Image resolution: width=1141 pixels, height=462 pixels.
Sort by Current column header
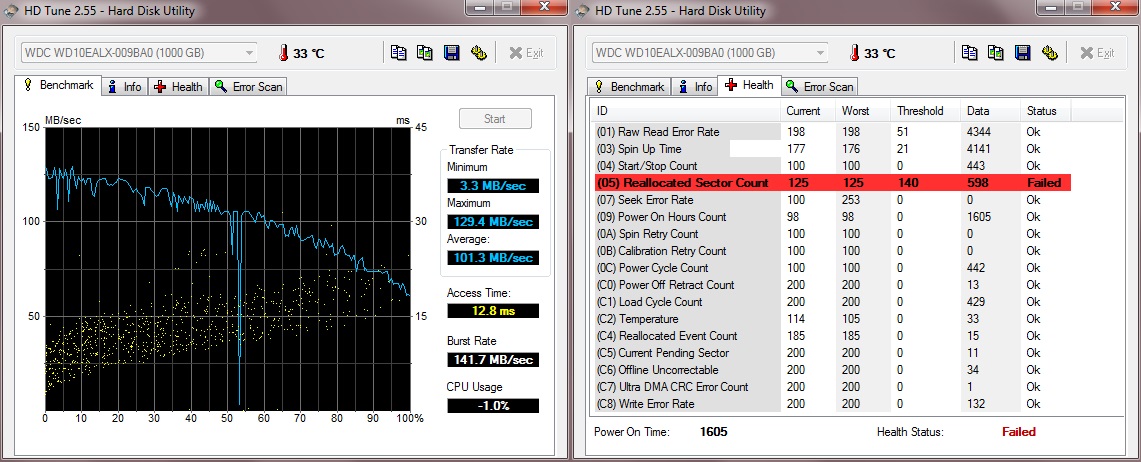[808, 111]
